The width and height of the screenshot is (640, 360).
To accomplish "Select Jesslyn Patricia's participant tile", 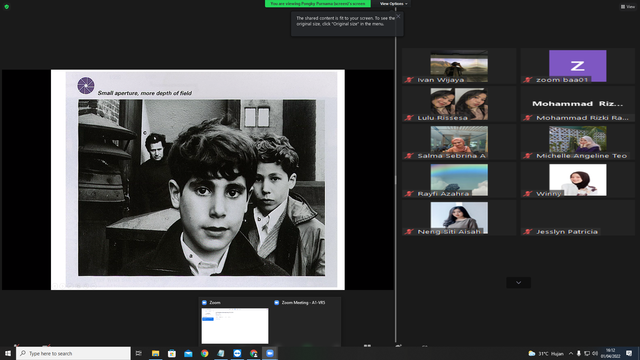I will 578,218.
